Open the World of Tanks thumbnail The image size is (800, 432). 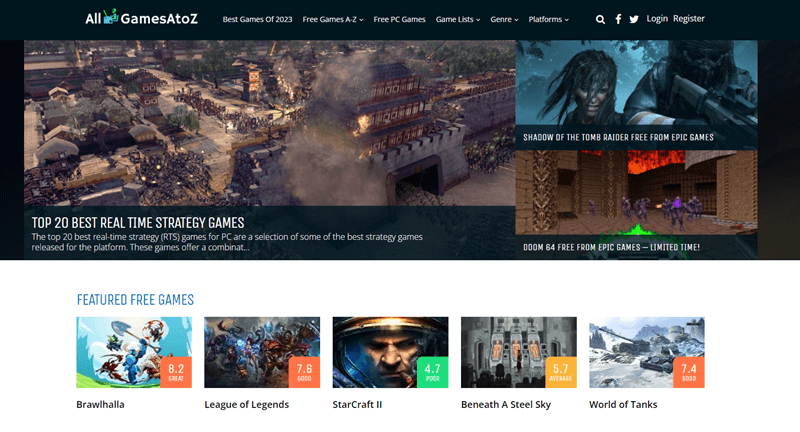click(647, 352)
